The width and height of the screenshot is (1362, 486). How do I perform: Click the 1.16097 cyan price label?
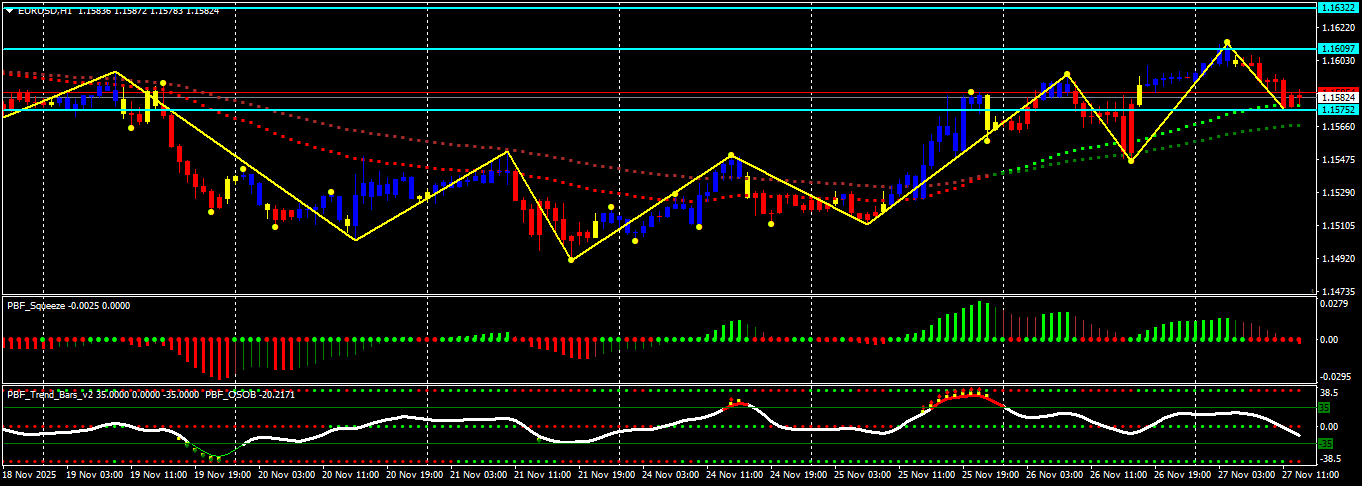click(1338, 48)
